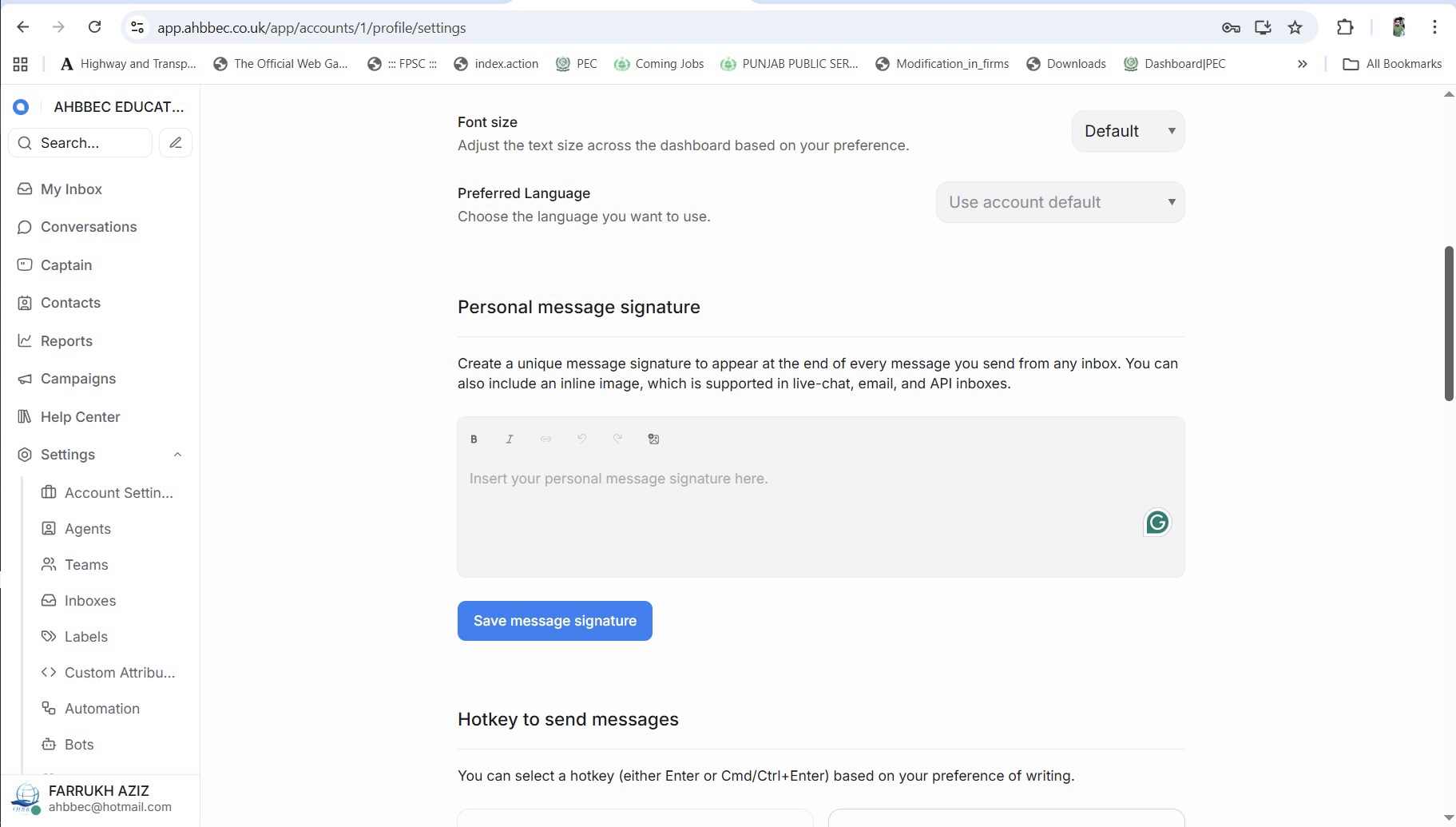
Task: Collapse the Settings section in sidebar
Action: point(177,455)
